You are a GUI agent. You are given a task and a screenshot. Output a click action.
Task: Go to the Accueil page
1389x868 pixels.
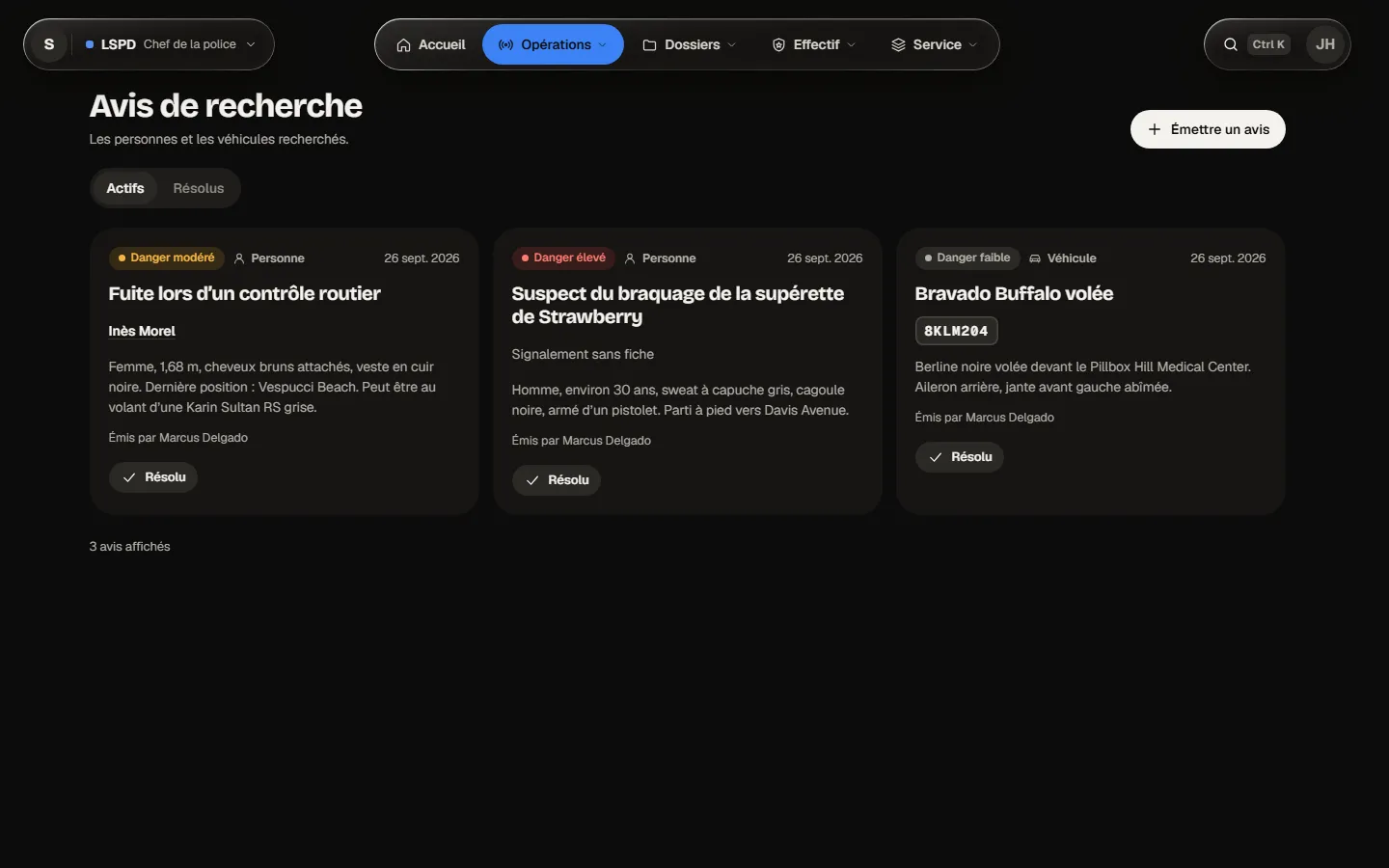click(x=430, y=44)
